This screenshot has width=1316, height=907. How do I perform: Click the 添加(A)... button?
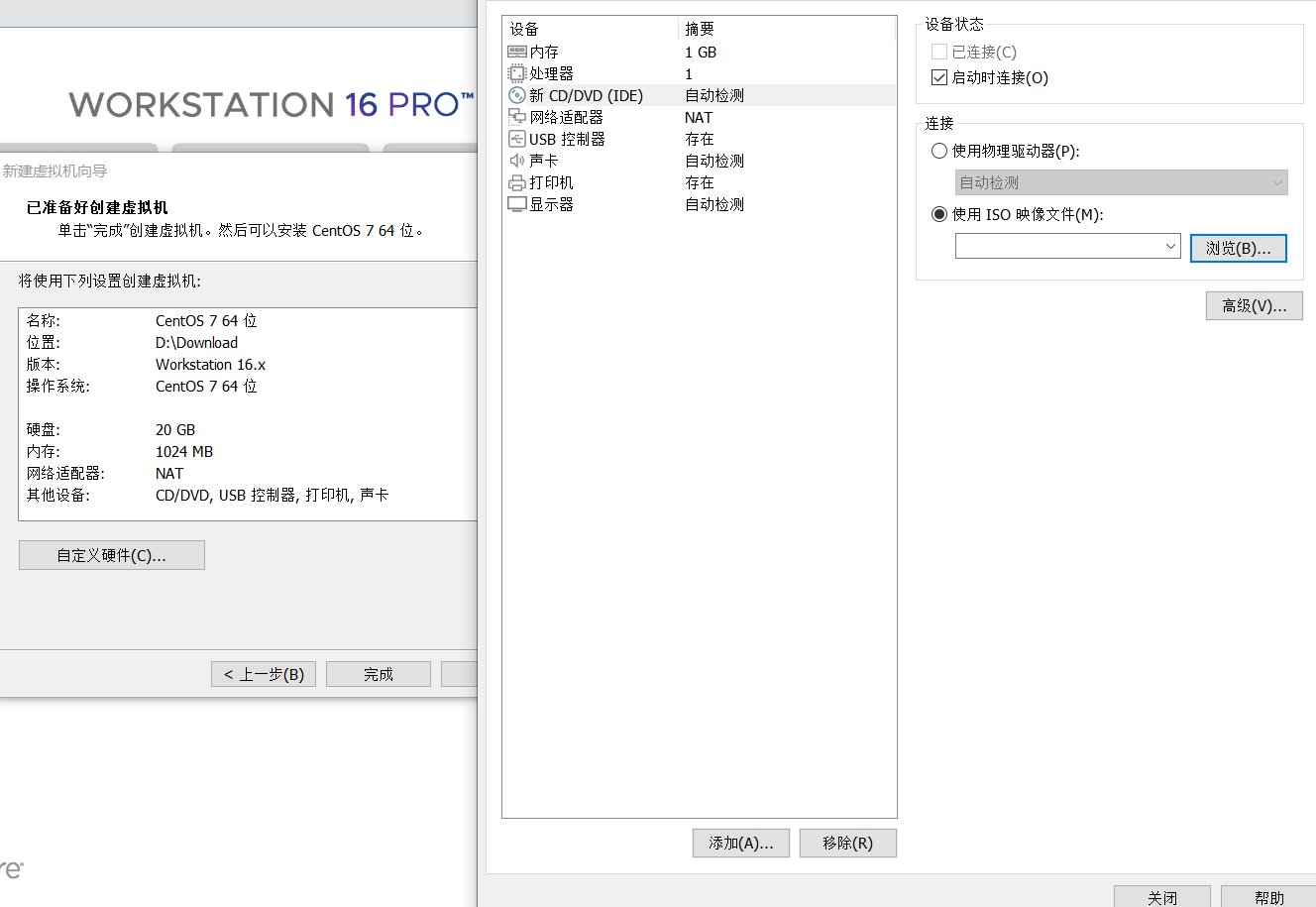[741, 843]
